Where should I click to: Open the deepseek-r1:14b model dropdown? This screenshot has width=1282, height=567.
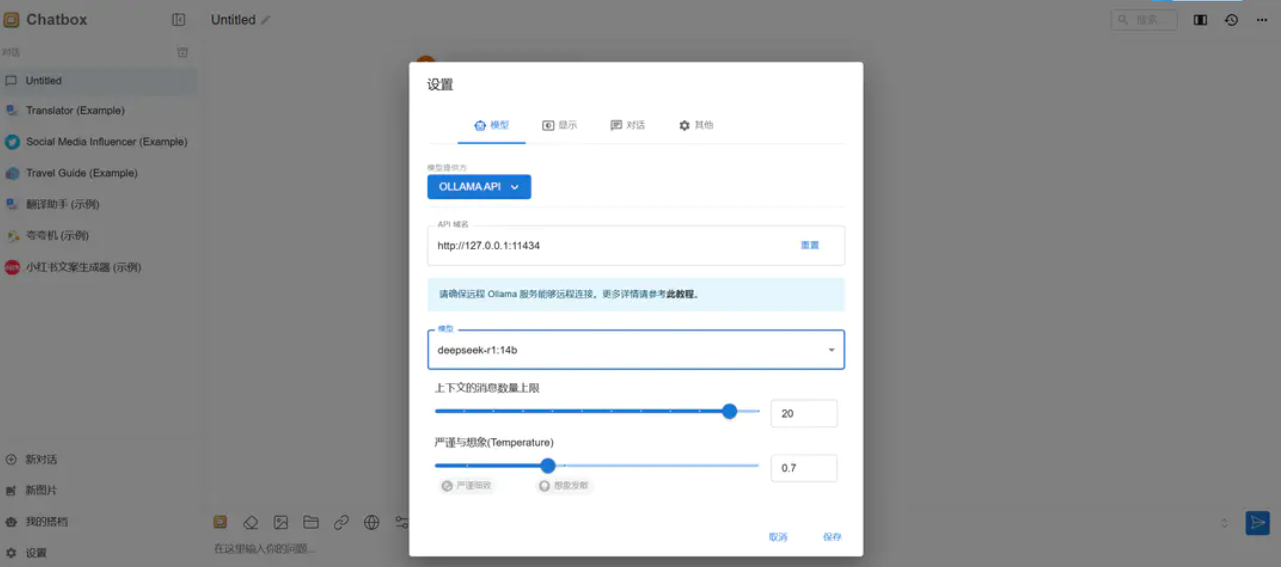(636, 350)
